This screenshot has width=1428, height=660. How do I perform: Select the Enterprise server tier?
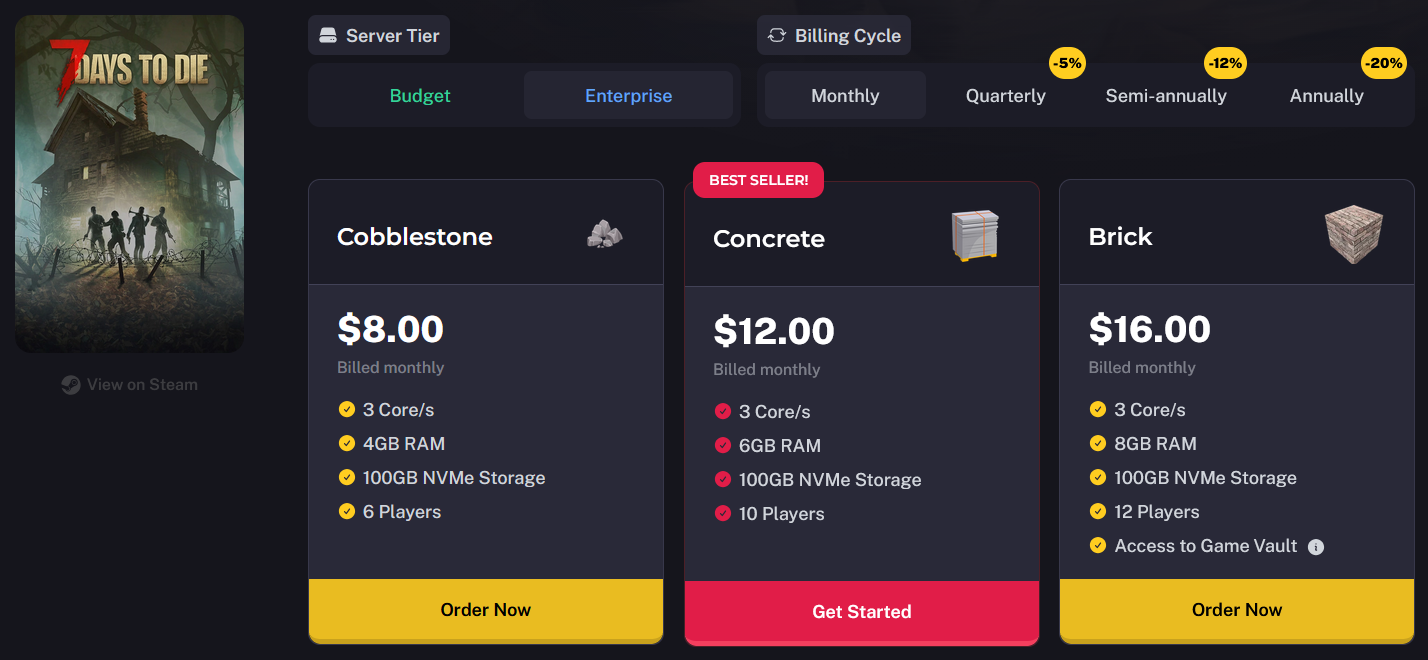[628, 96]
